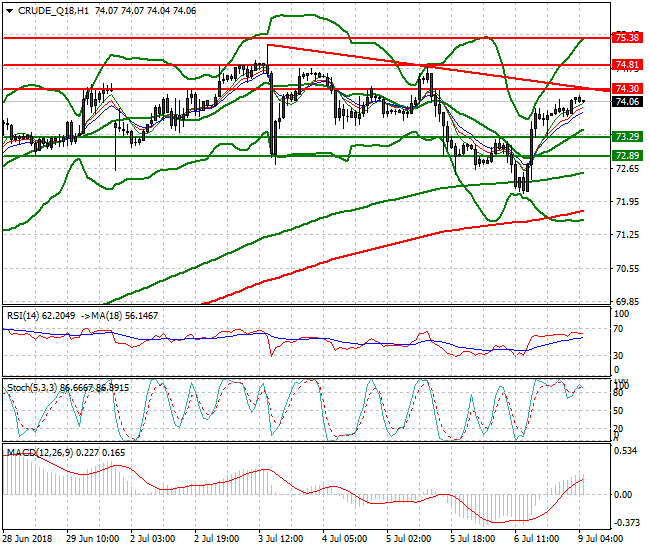Click the 73.29 green support label
This screenshot has width=650, height=550.
click(627, 136)
